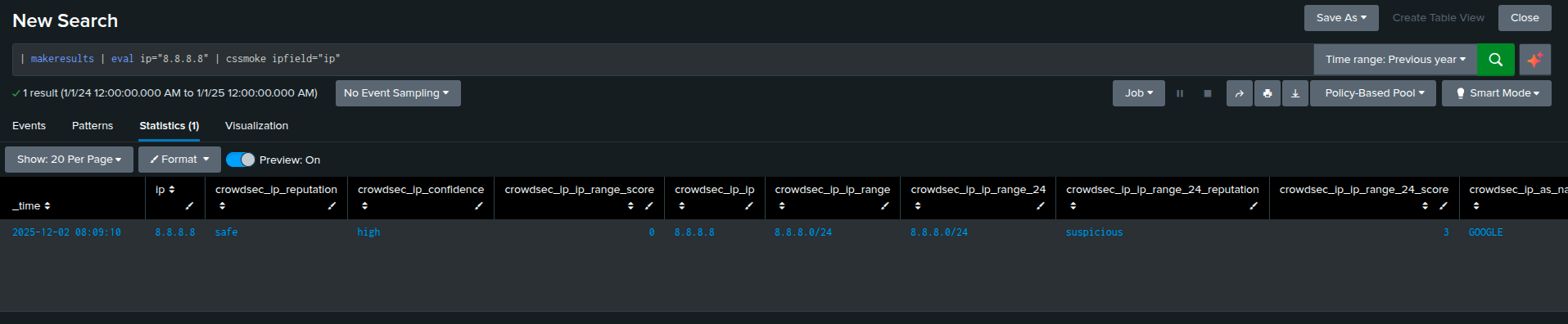Sort by crowdsec_ip_ip_range_24_score sort arrows
The width and height of the screenshot is (1568, 324).
[x=1426, y=206]
